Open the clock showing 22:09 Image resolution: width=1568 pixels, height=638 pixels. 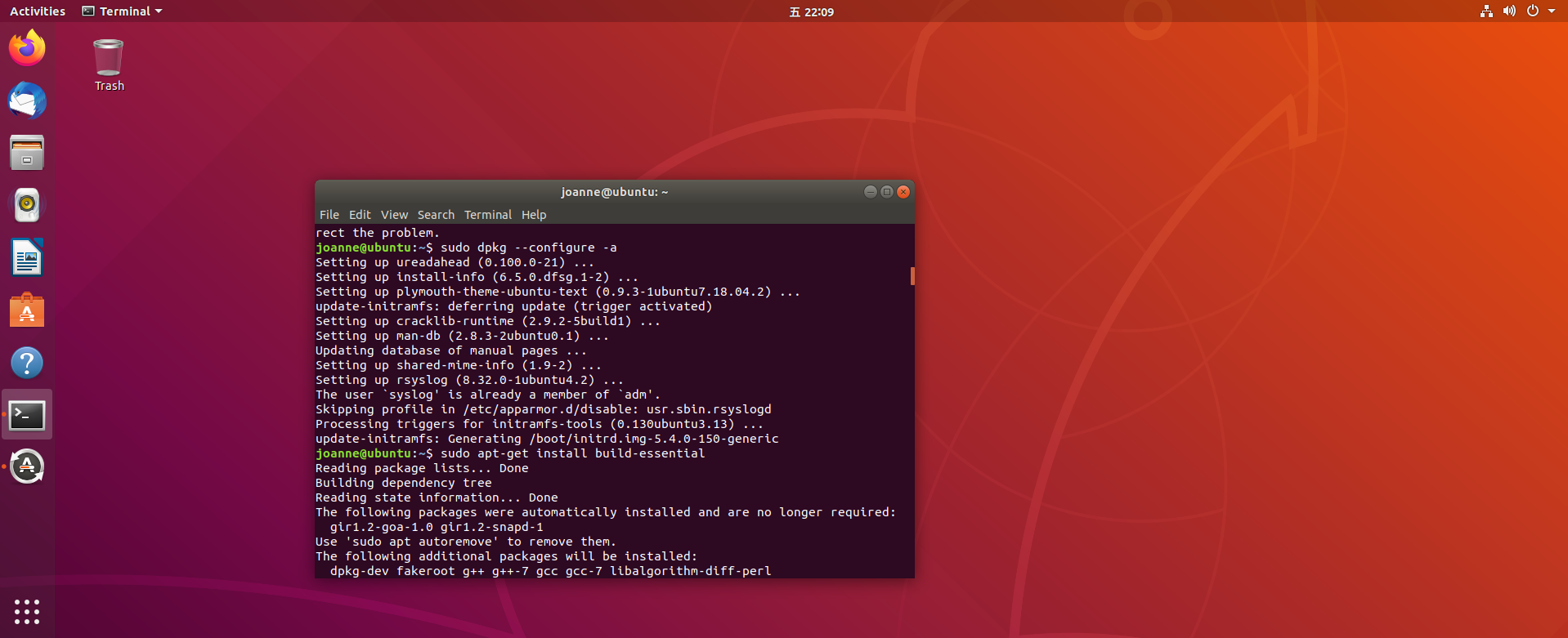[811, 11]
